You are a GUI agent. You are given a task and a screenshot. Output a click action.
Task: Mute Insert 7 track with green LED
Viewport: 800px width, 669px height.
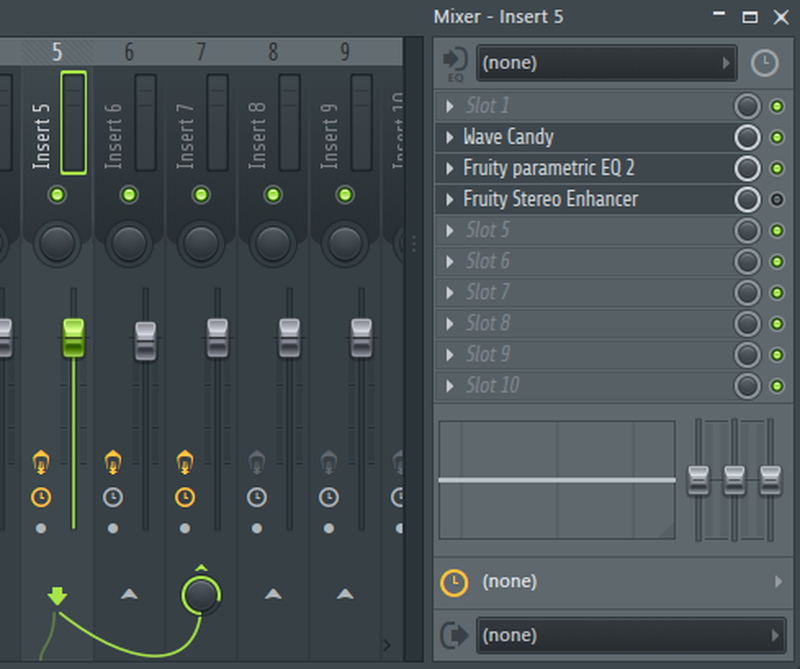(201, 194)
